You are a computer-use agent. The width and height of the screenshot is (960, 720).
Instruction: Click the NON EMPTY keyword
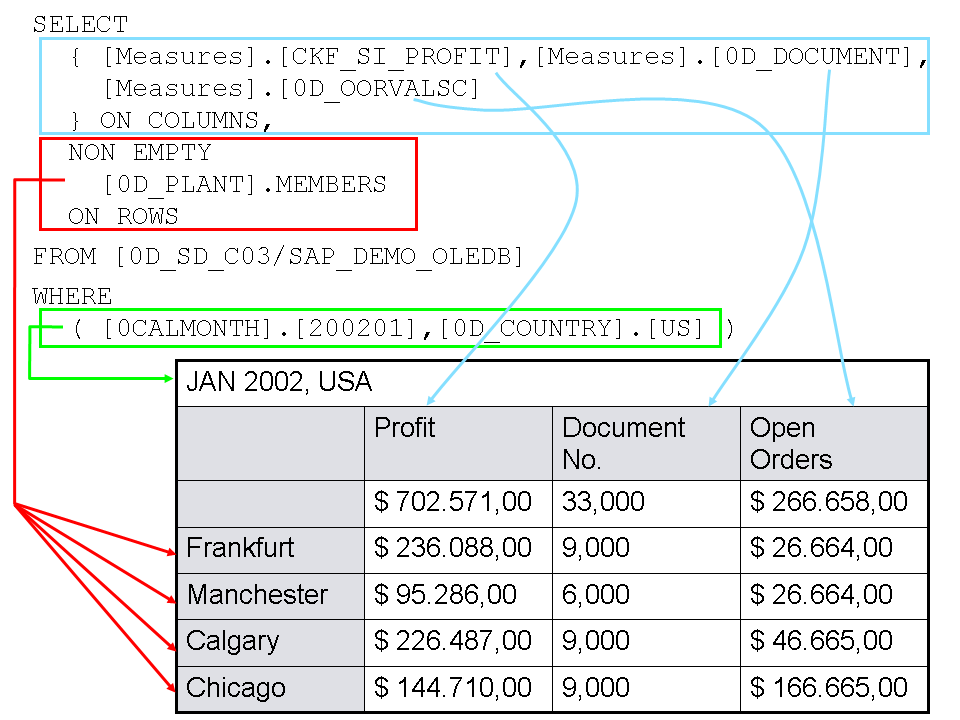click(139, 153)
